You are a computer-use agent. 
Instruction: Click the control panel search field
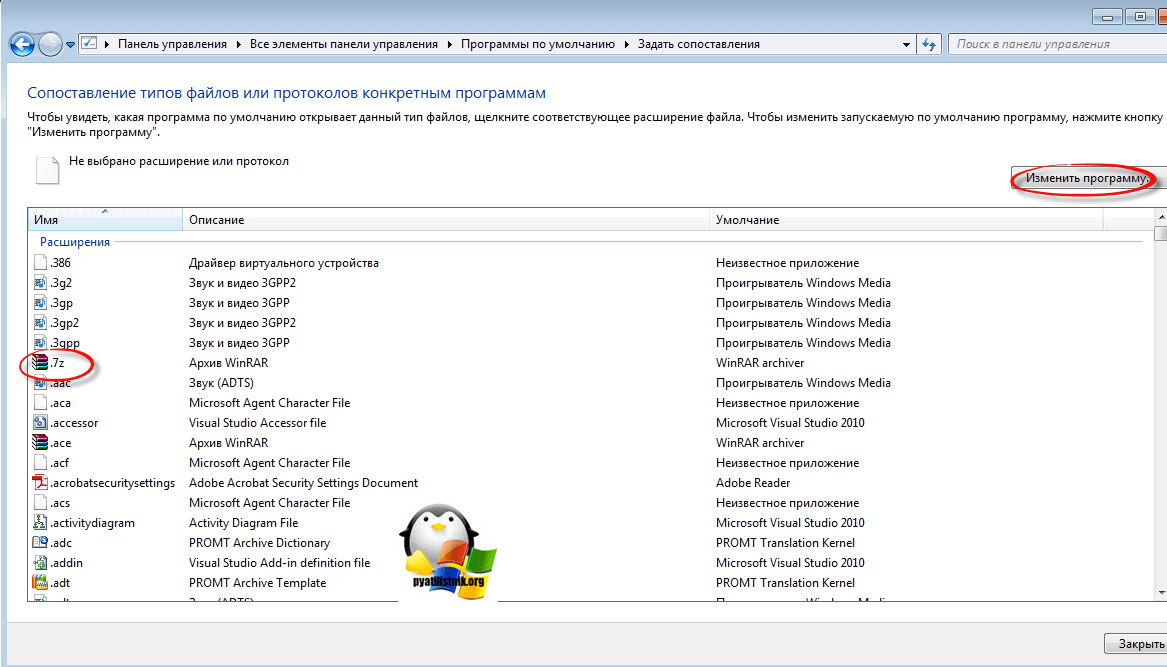[x=1050, y=44]
